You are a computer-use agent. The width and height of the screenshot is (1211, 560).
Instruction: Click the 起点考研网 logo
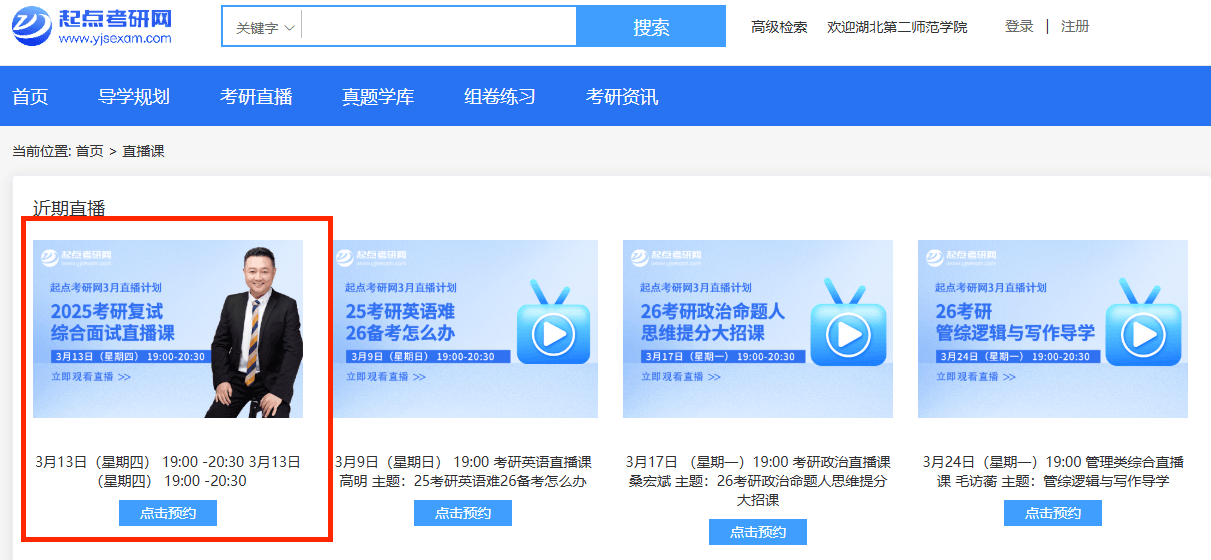tap(92, 26)
